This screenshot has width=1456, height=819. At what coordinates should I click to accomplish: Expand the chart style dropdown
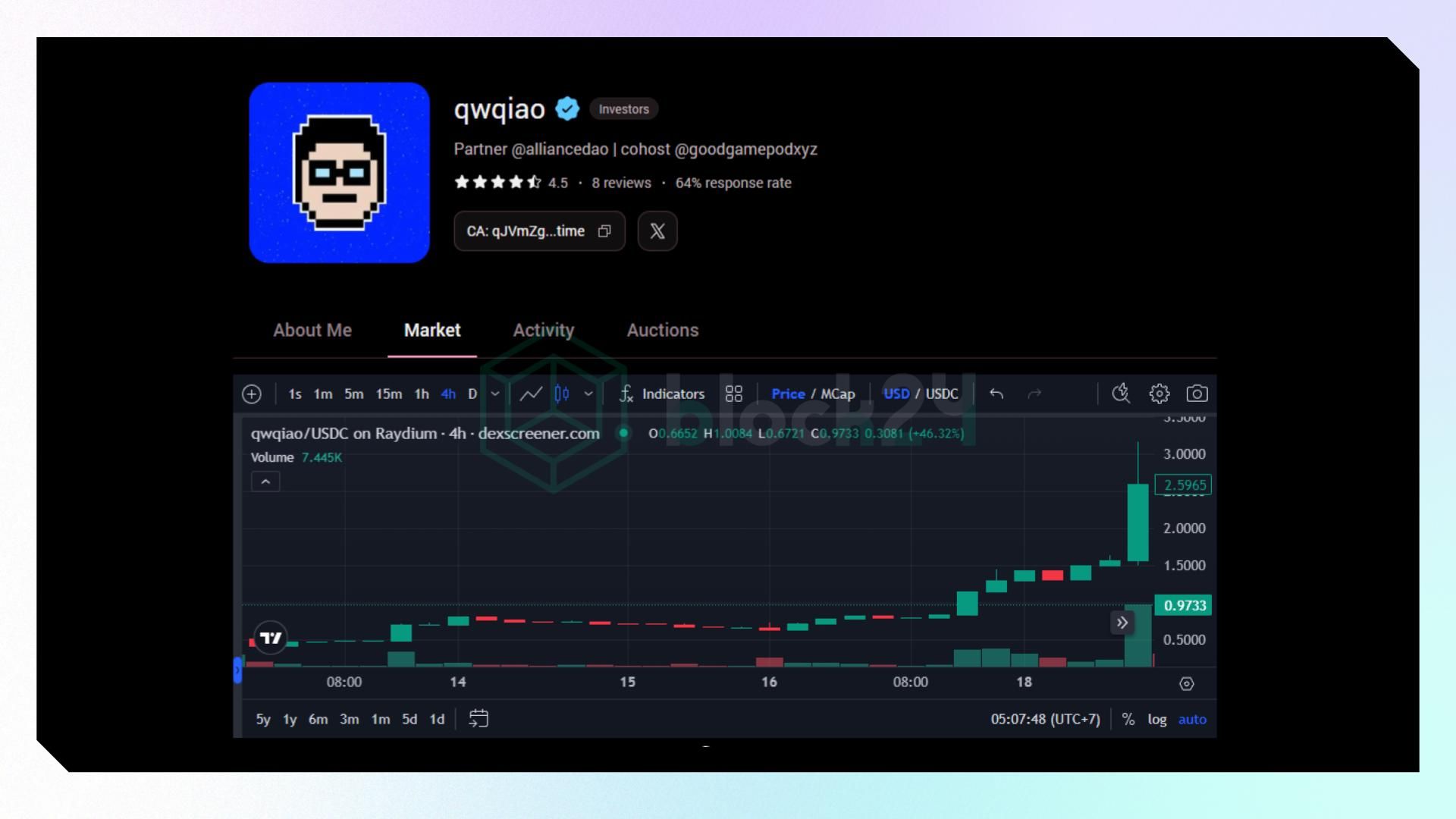click(x=588, y=394)
